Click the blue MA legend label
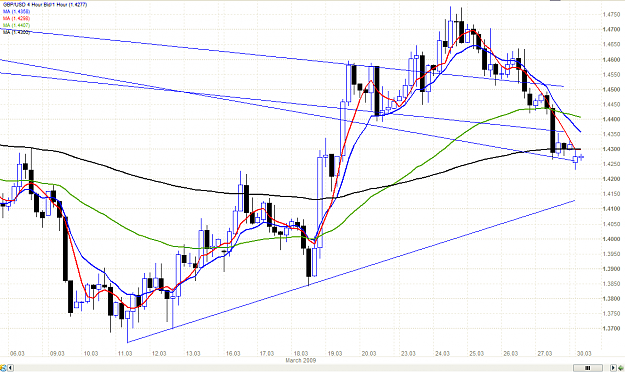Image resolution: width=625 pixels, height=372 pixels. [x=16, y=12]
